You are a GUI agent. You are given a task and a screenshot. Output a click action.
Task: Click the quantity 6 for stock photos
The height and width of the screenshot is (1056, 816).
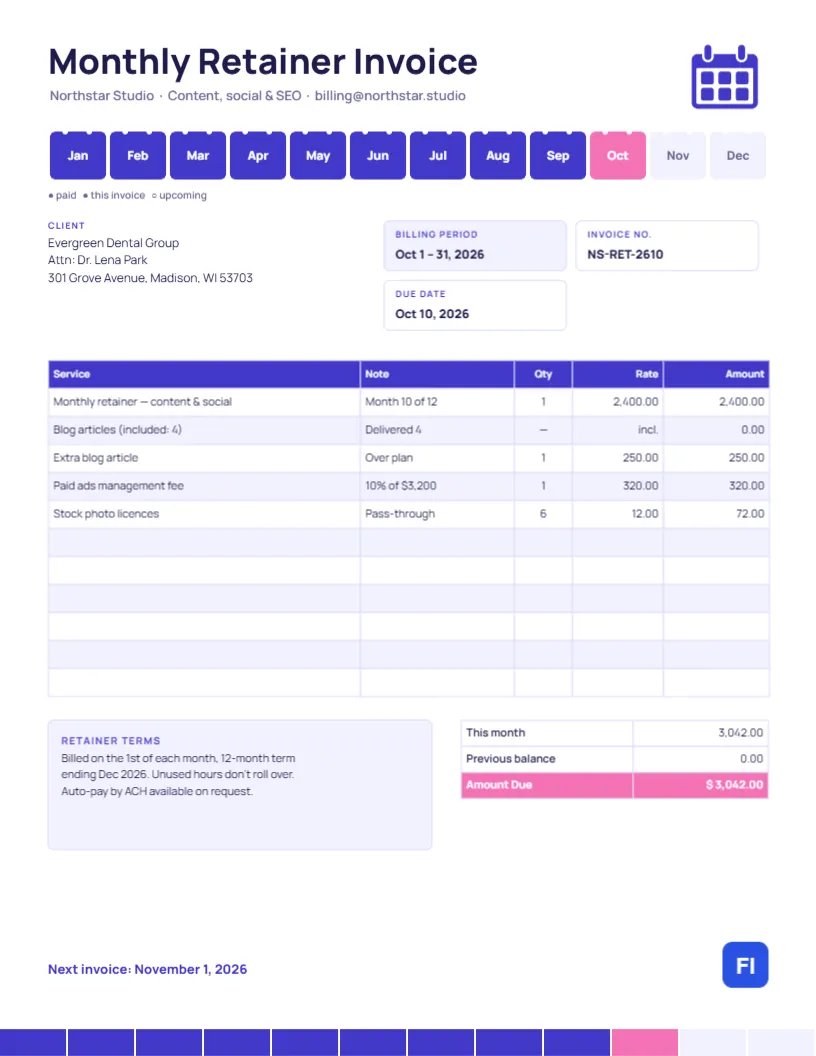(x=543, y=514)
